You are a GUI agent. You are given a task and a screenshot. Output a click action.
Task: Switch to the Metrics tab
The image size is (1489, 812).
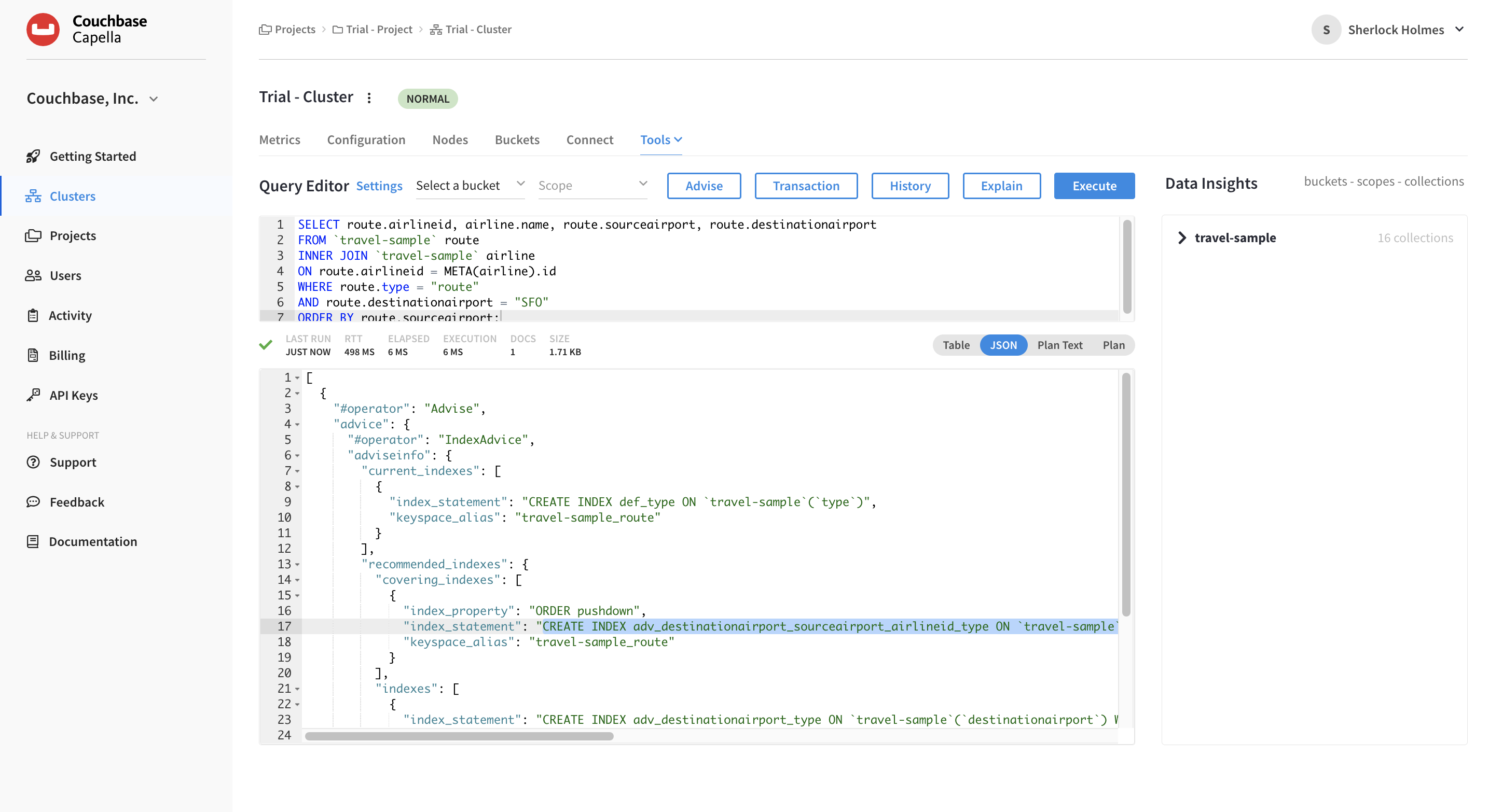(280, 139)
